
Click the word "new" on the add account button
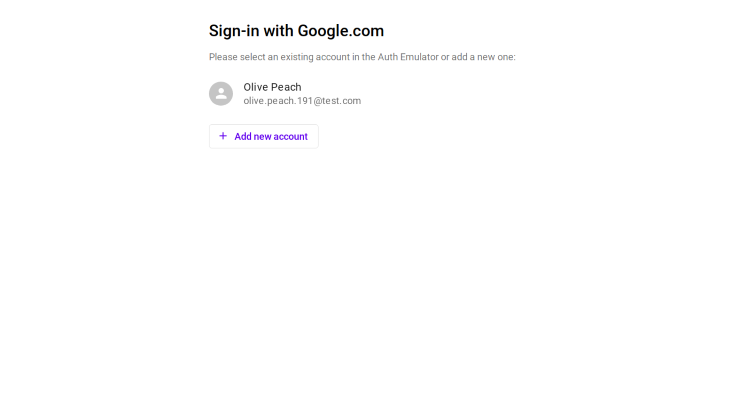[x=264, y=136]
